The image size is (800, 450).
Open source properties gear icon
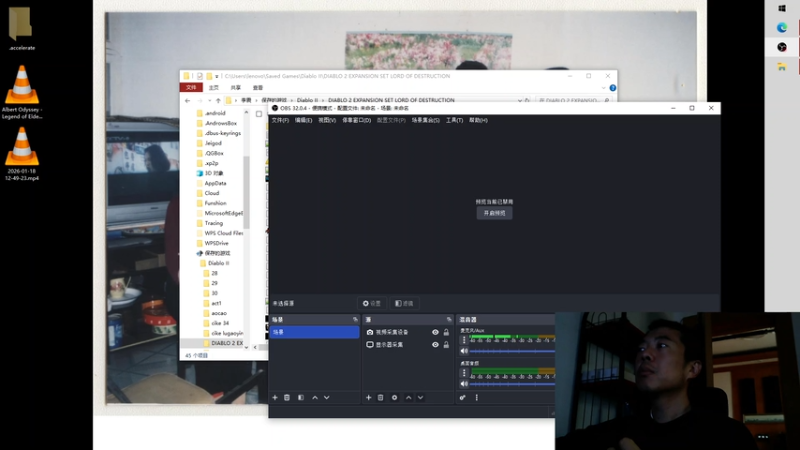(394, 397)
